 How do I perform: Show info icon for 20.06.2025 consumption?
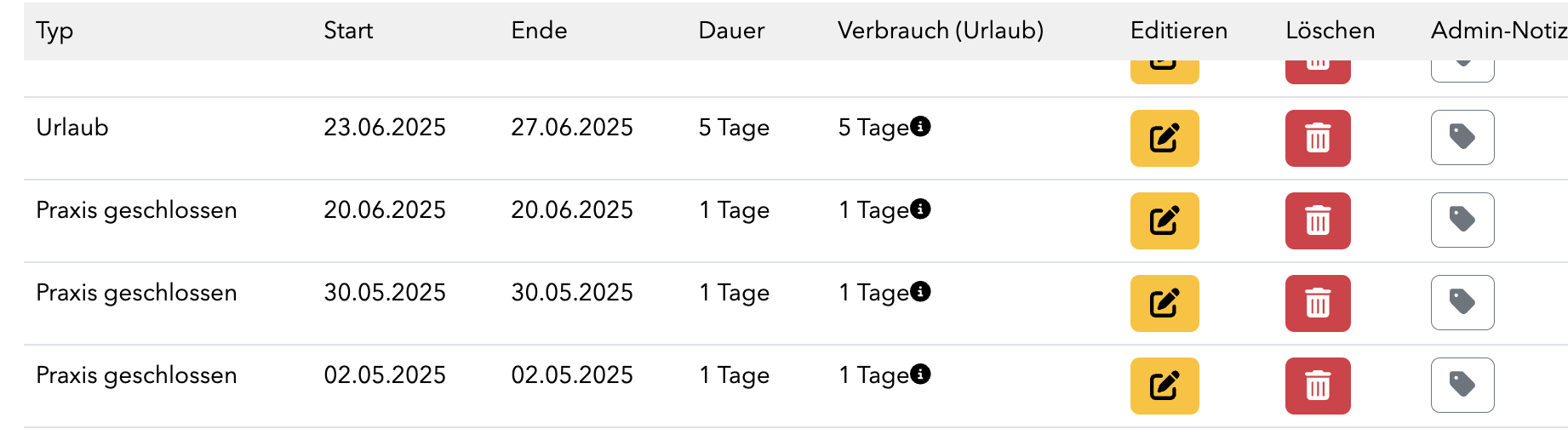920,209
